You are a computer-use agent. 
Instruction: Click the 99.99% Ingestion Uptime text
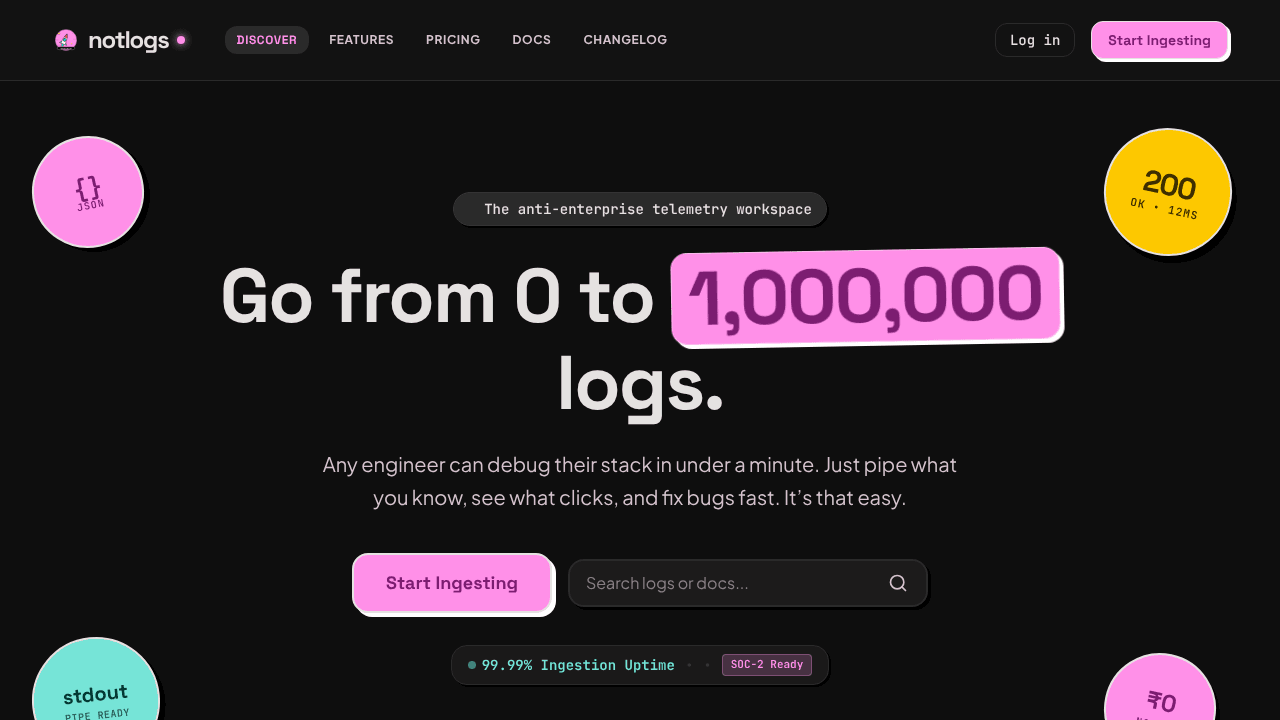578,665
